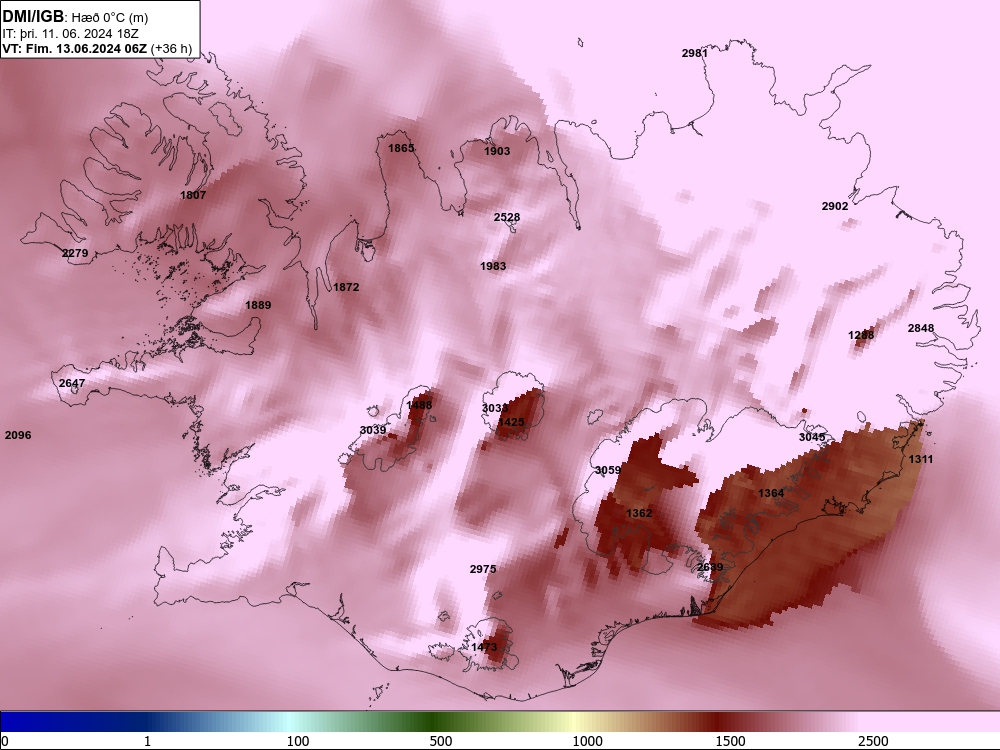Click the 2647 value on Snæfellsnes peninsula
The height and width of the screenshot is (750, 1000).
[71, 383]
